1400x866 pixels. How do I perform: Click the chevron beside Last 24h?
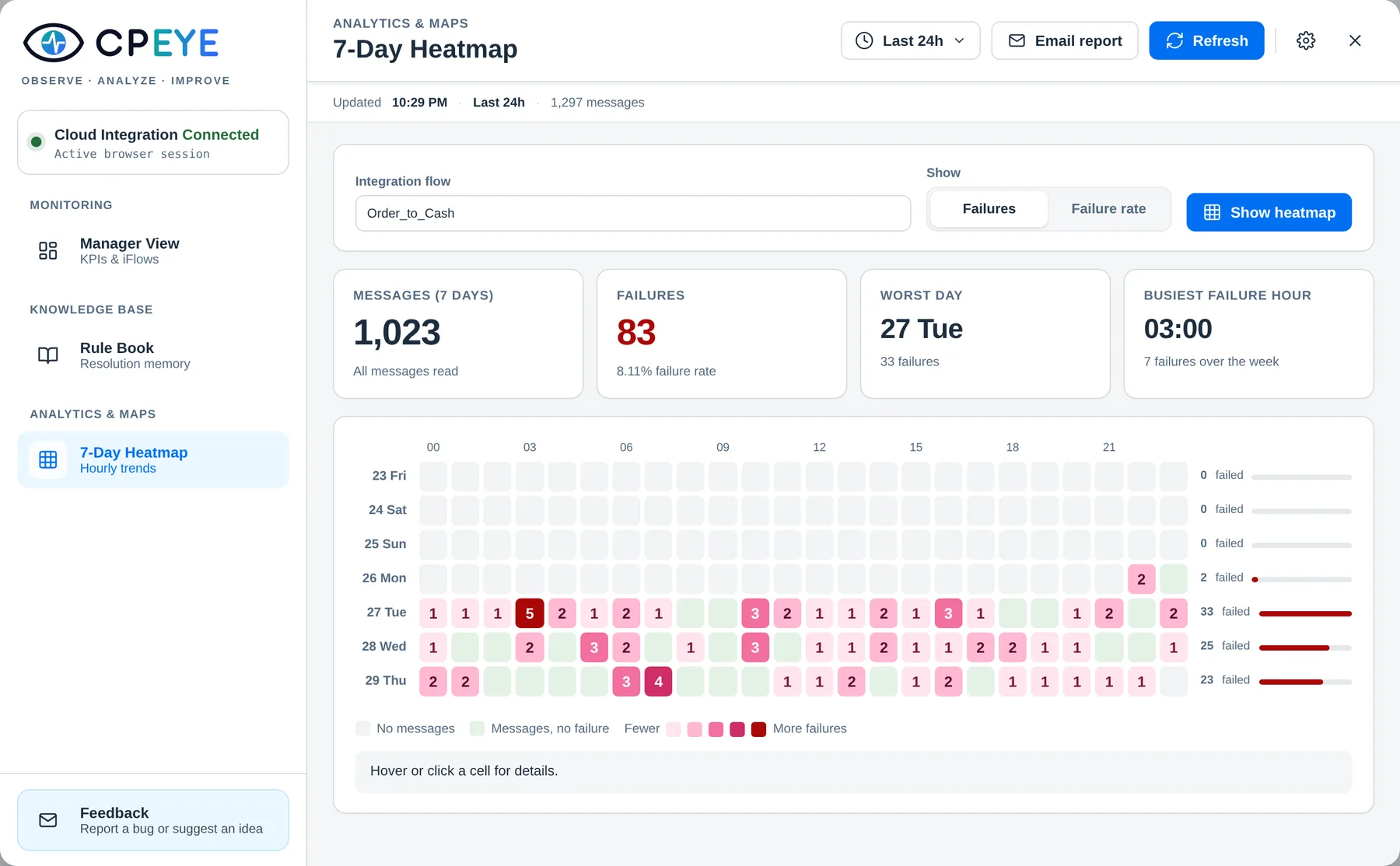tap(960, 40)
